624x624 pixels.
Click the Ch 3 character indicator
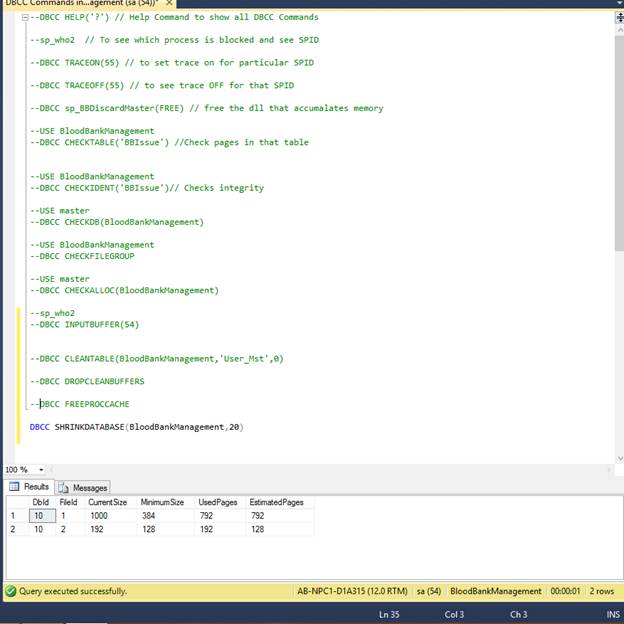[x=519, y=614]
